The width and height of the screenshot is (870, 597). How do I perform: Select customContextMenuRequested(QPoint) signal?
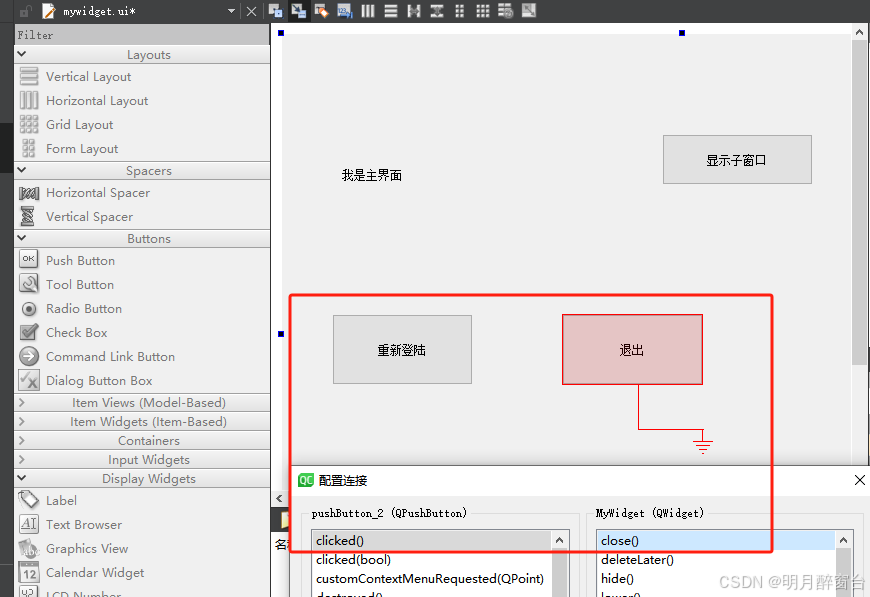(432, 578)
